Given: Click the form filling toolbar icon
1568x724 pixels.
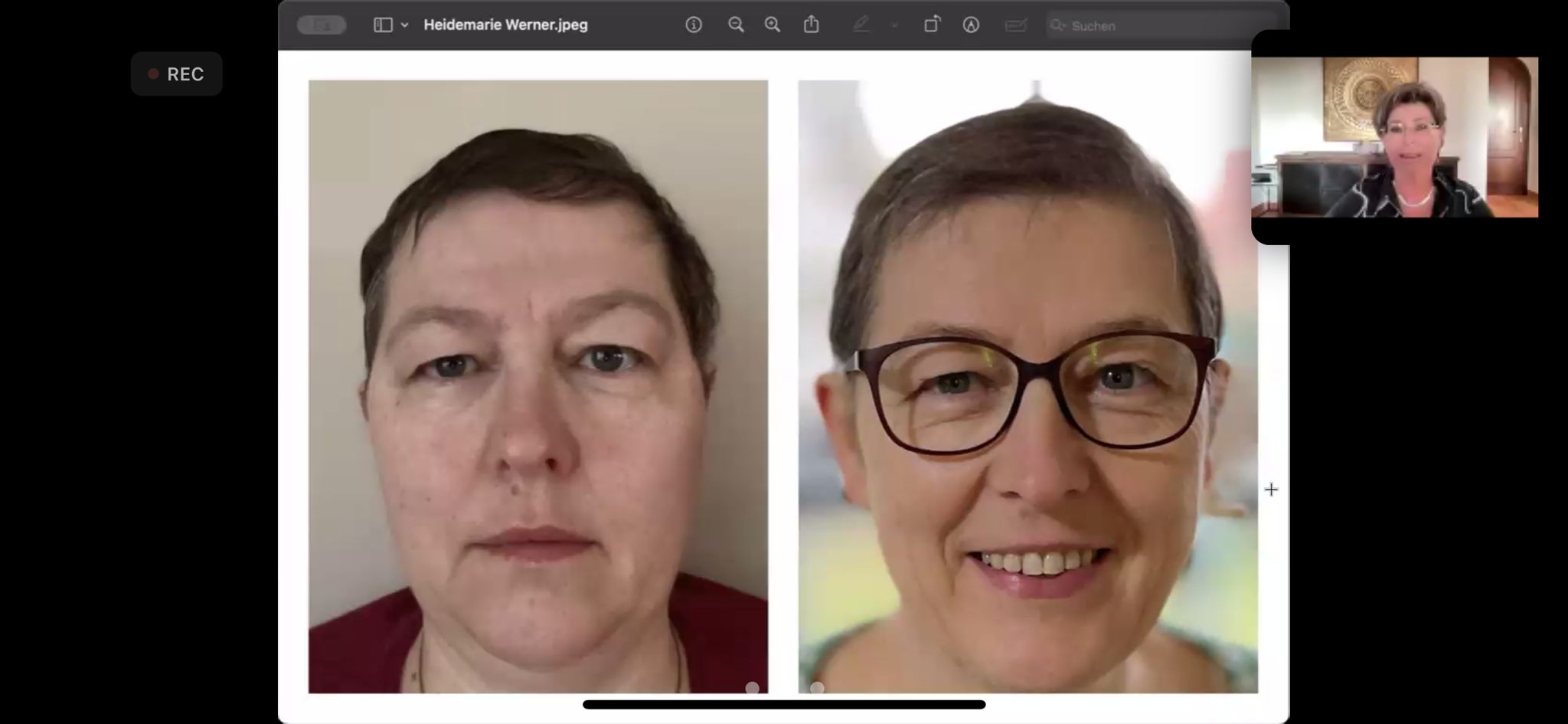Looking at the screenshot, I should tap(1015, 25).
